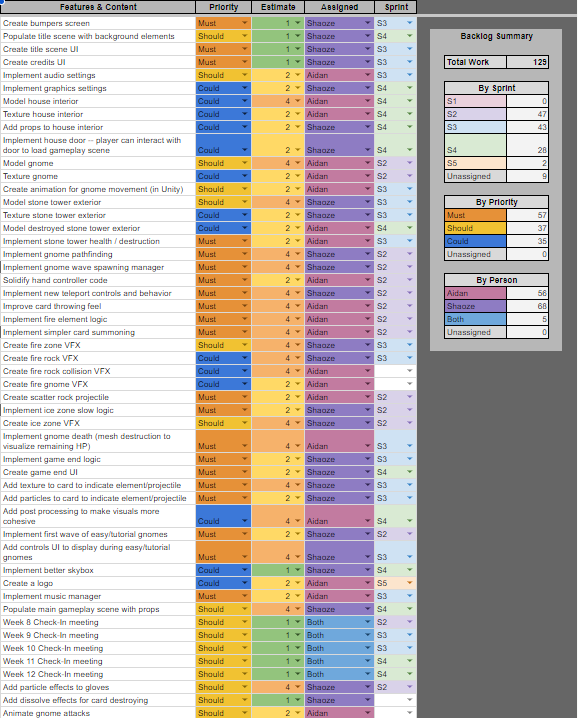The height and width of the screenshot is (718, 578).
Task: Open Assigned dropdown for Create game end UI
Action: click(x=367, y=472)
